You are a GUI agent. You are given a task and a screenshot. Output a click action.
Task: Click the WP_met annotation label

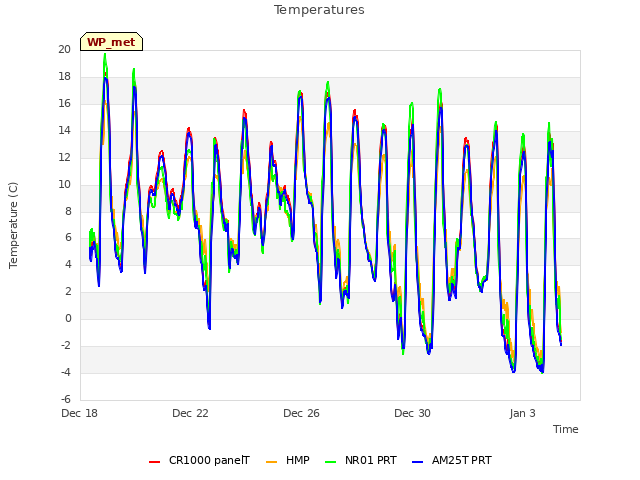coord(111,42)
